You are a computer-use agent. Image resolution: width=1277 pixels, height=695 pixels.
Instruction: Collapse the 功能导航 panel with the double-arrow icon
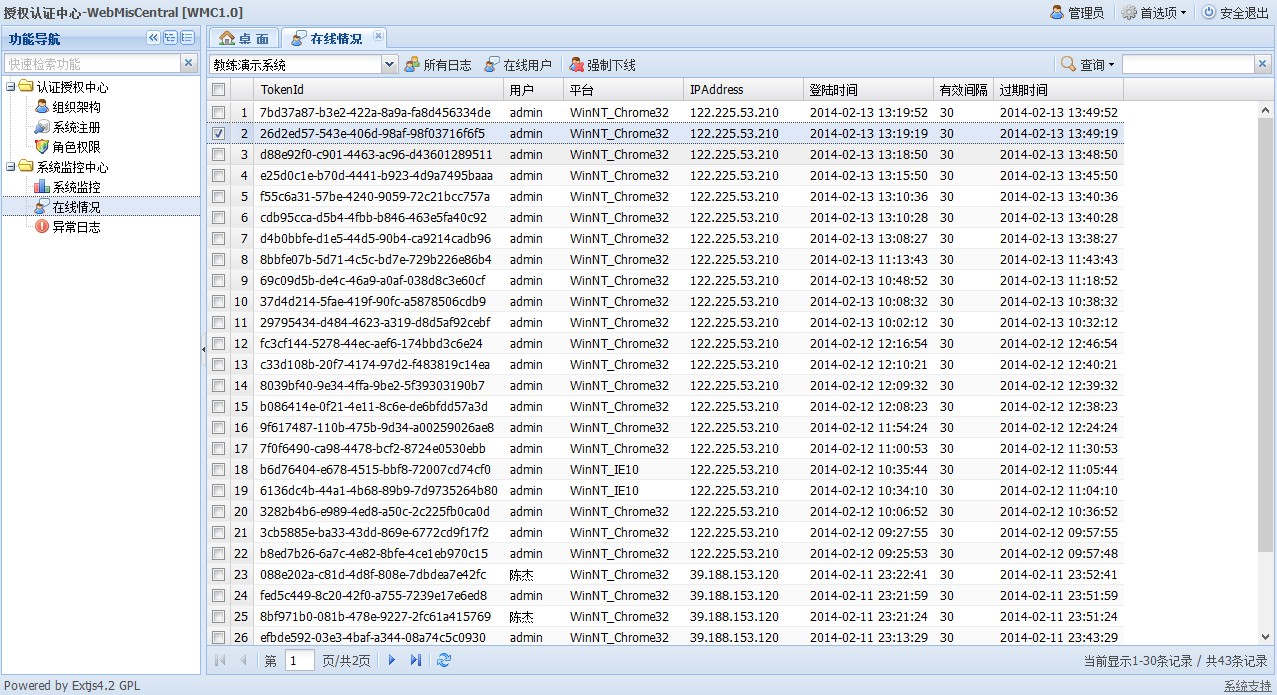point(153,38)
